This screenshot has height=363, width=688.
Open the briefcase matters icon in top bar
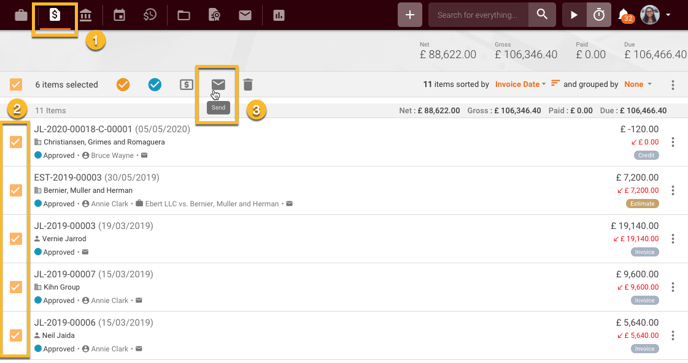coord(21,15)
